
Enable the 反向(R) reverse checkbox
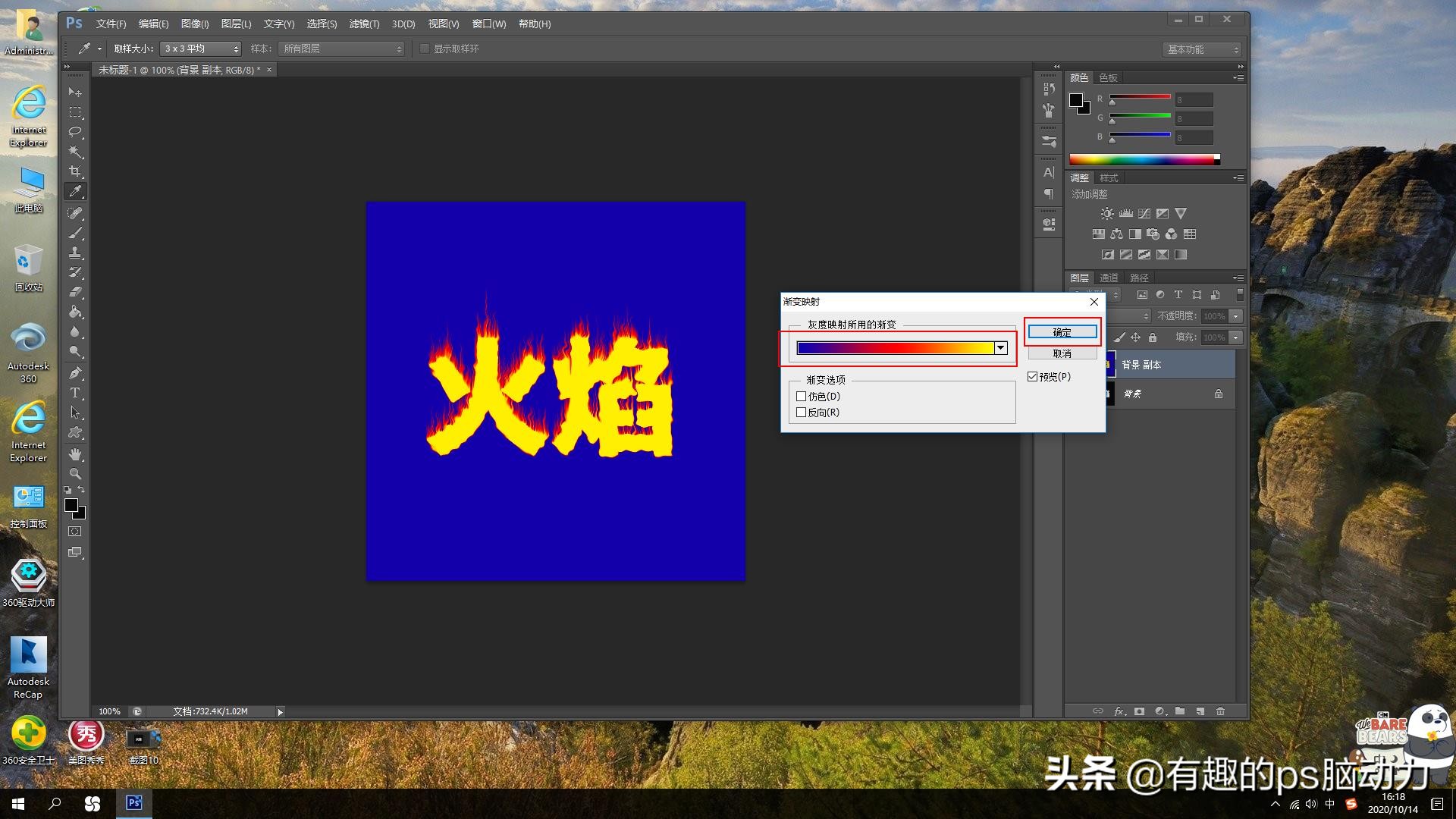(x=802, y=413)
